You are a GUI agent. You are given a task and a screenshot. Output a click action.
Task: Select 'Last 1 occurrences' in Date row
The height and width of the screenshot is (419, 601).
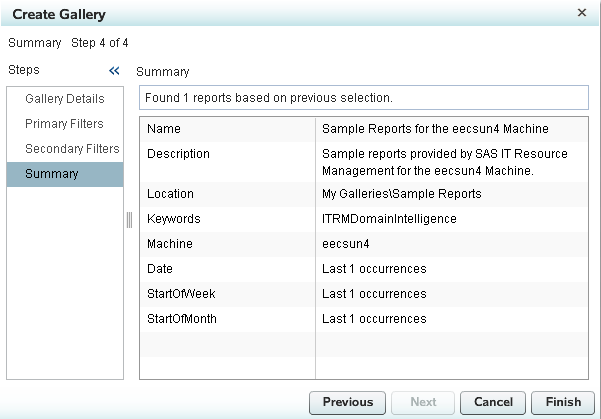374,269
